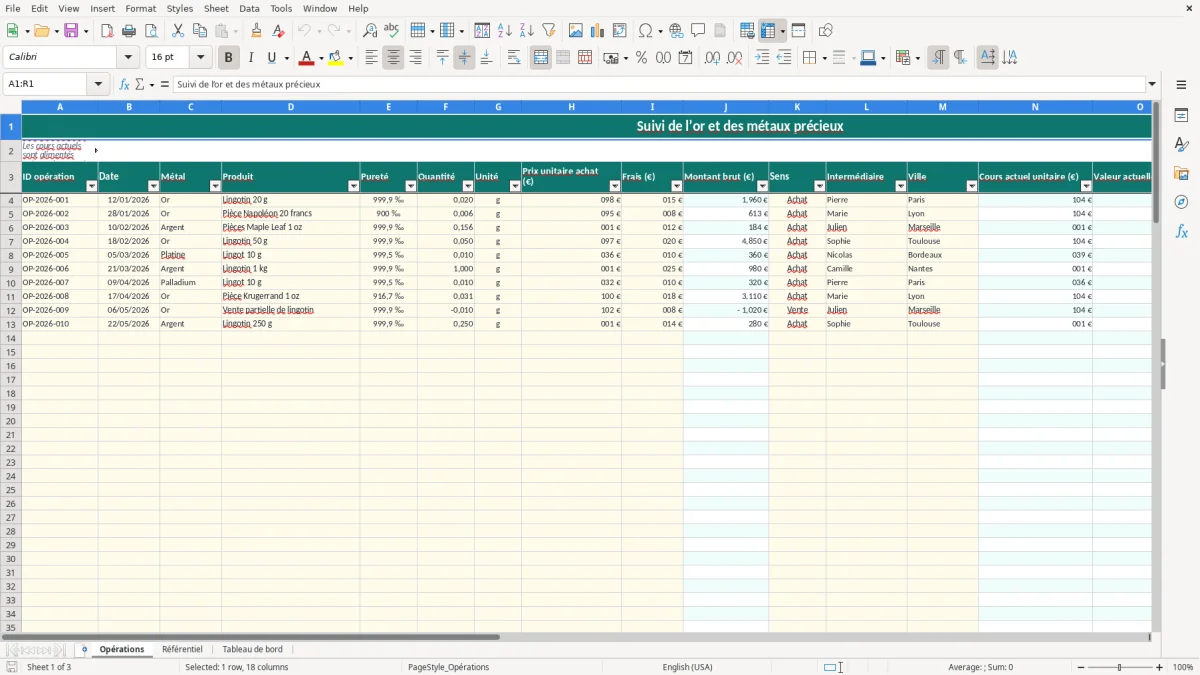Click the Cut scissors icon
Screen dimensions: 1200x675
click(x=178, y=31)
